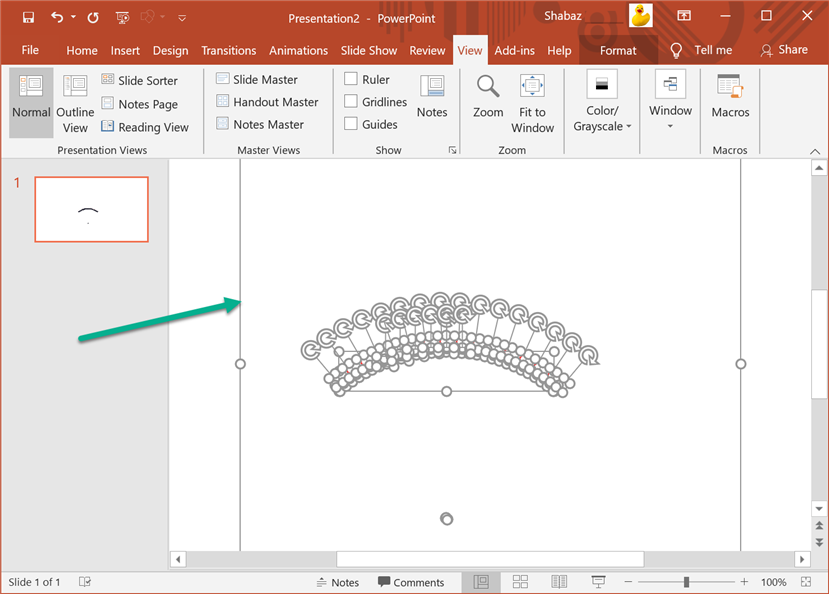Open the Macros button
The image size is (829, 594).
[730, 97]
